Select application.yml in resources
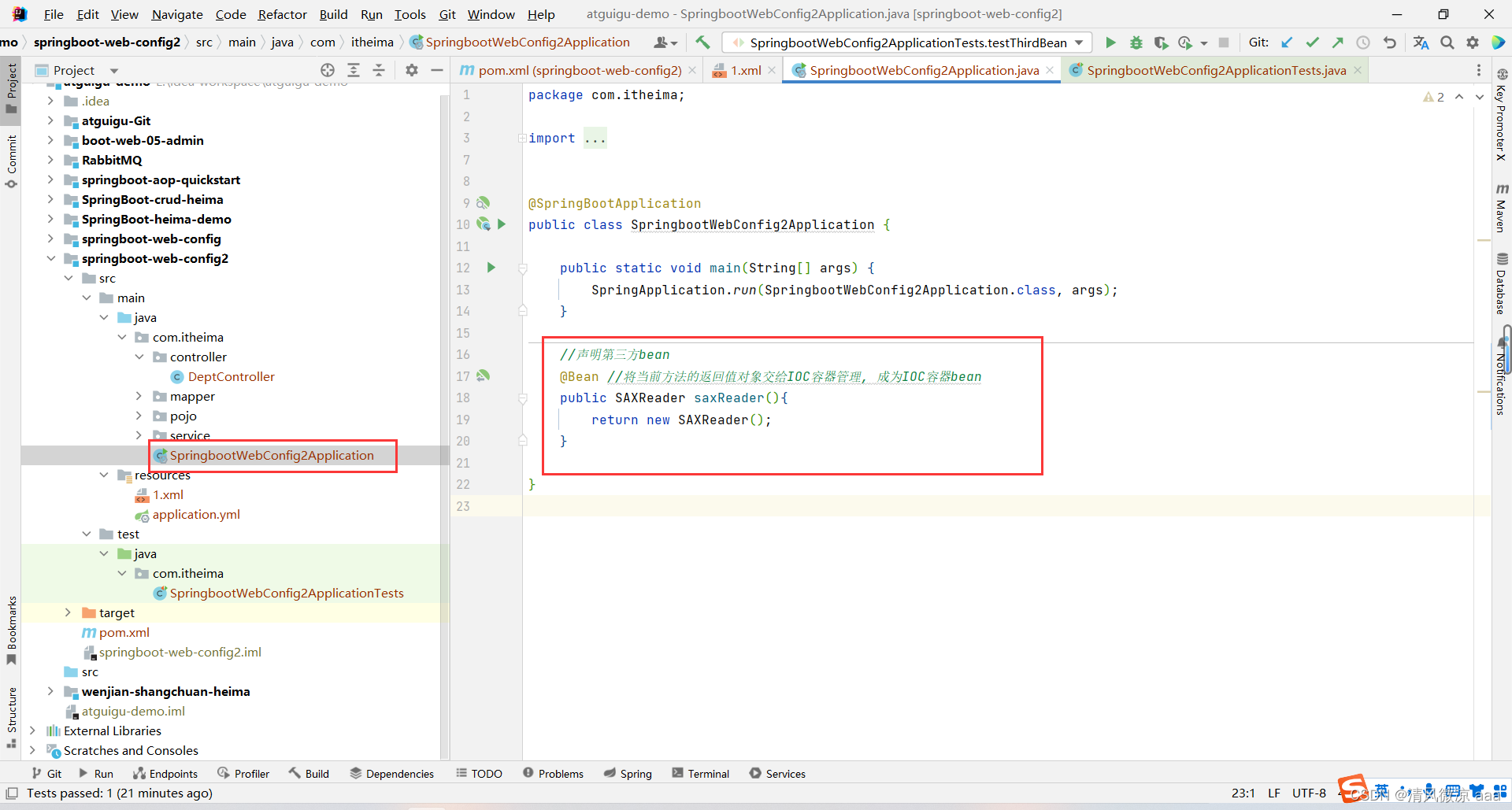1512x810 pixels. [x=196, y=514]
